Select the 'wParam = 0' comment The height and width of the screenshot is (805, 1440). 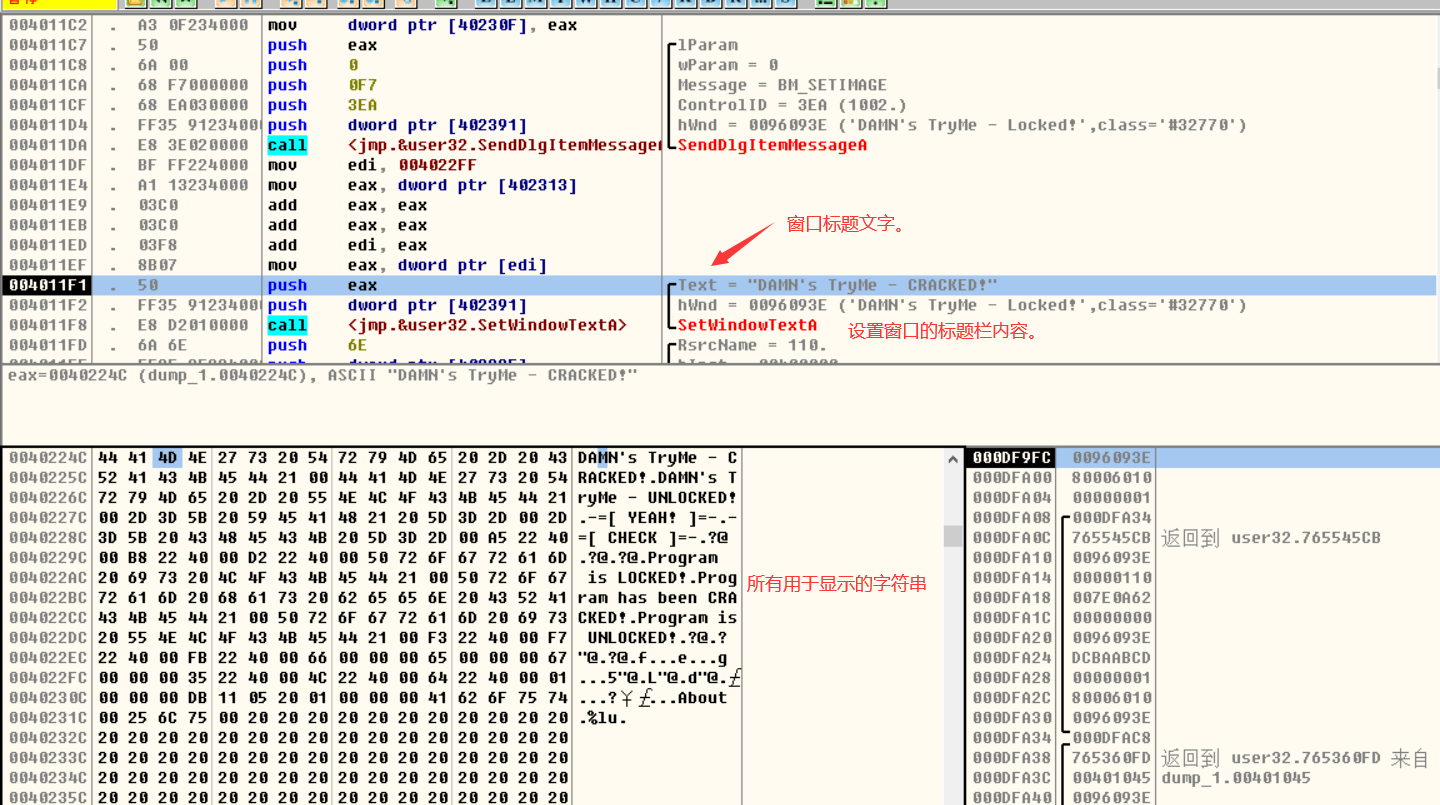pos(728,65)
